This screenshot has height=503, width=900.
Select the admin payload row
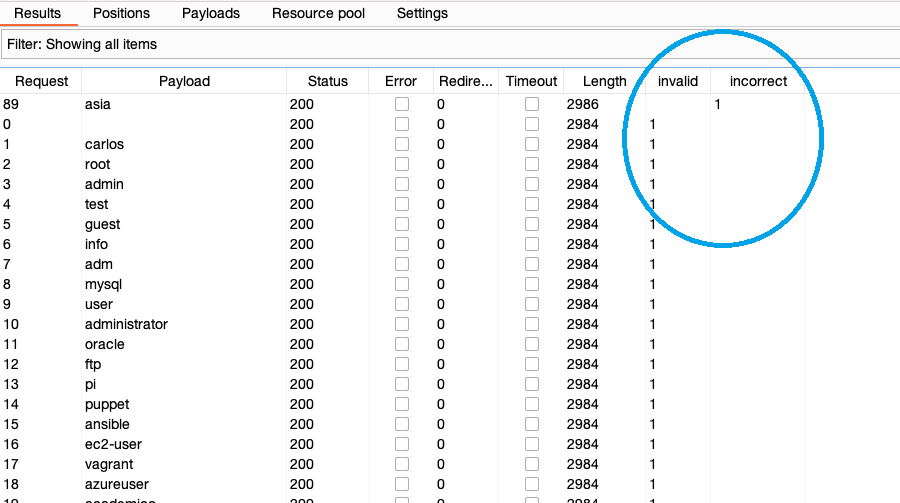(450, 184)
